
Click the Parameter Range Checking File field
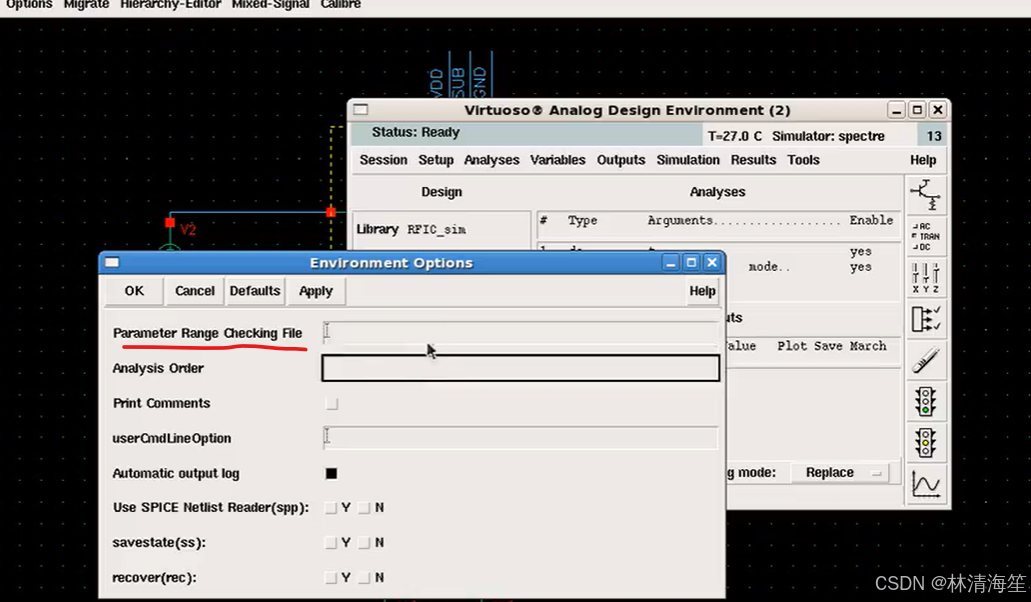point(520,333)
